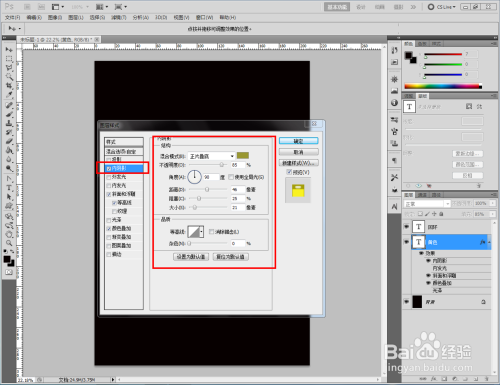Open the Info panel icon in dock
The width and height of the screenshot is (500, 385).
[x=395, y=103]
